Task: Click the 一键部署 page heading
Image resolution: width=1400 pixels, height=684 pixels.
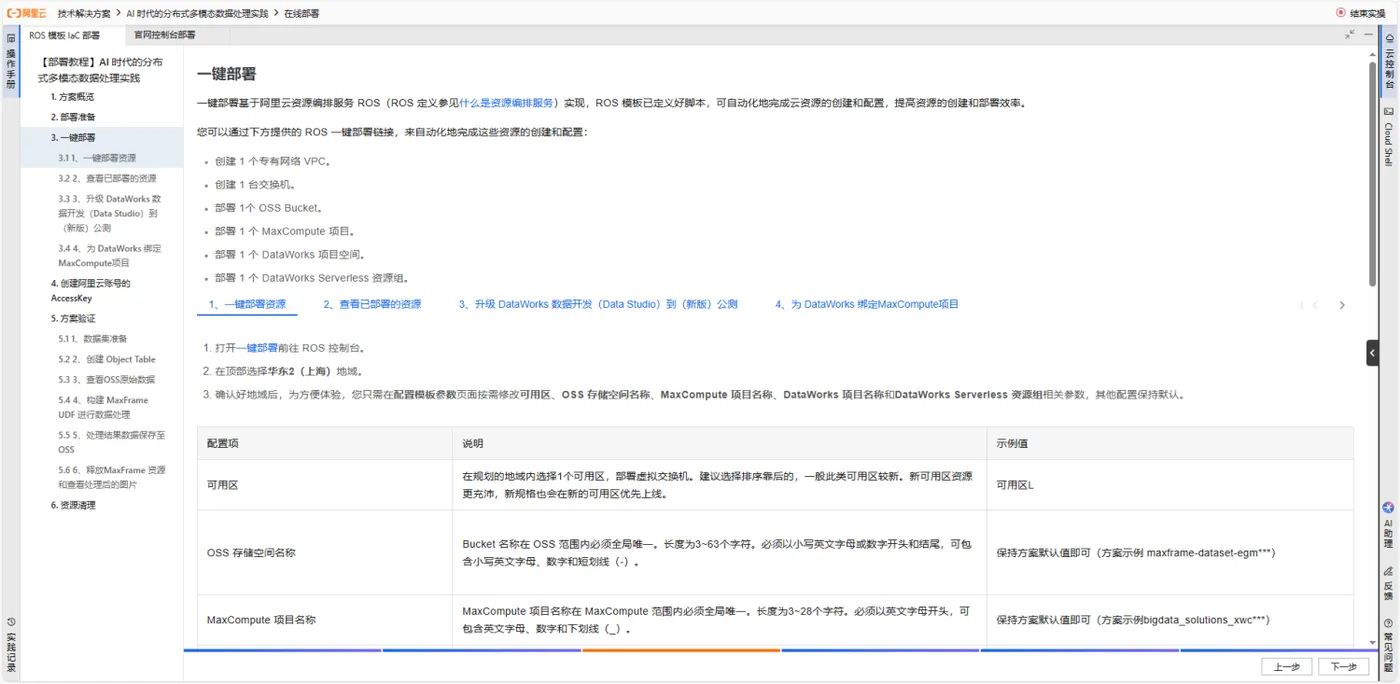Action: [x=226, y=73]
